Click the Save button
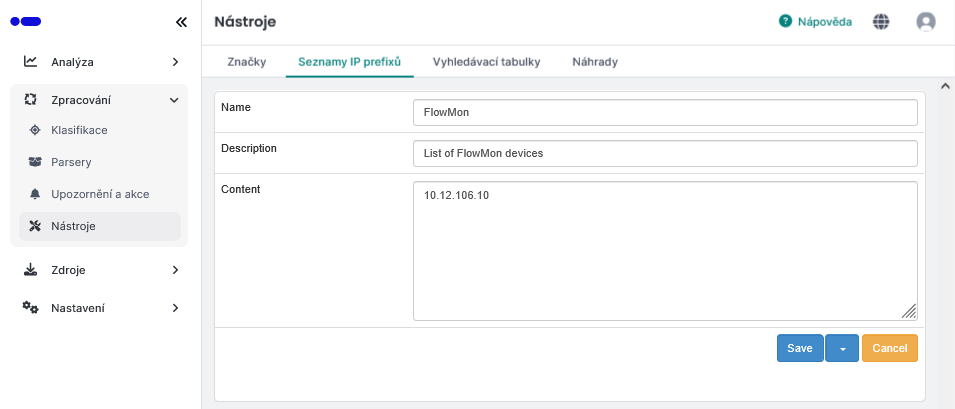The height and width of the screenshot is (409, 955). 800,348
